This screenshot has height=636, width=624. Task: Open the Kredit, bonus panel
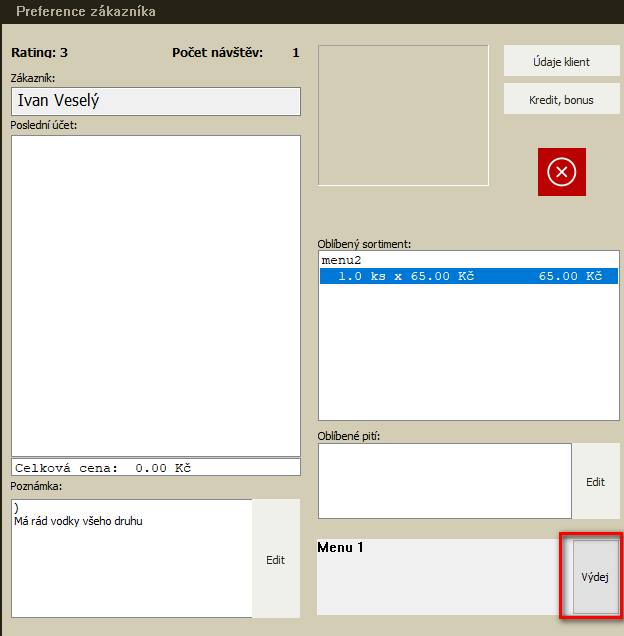pyautogui.click(x=561, y=100)
